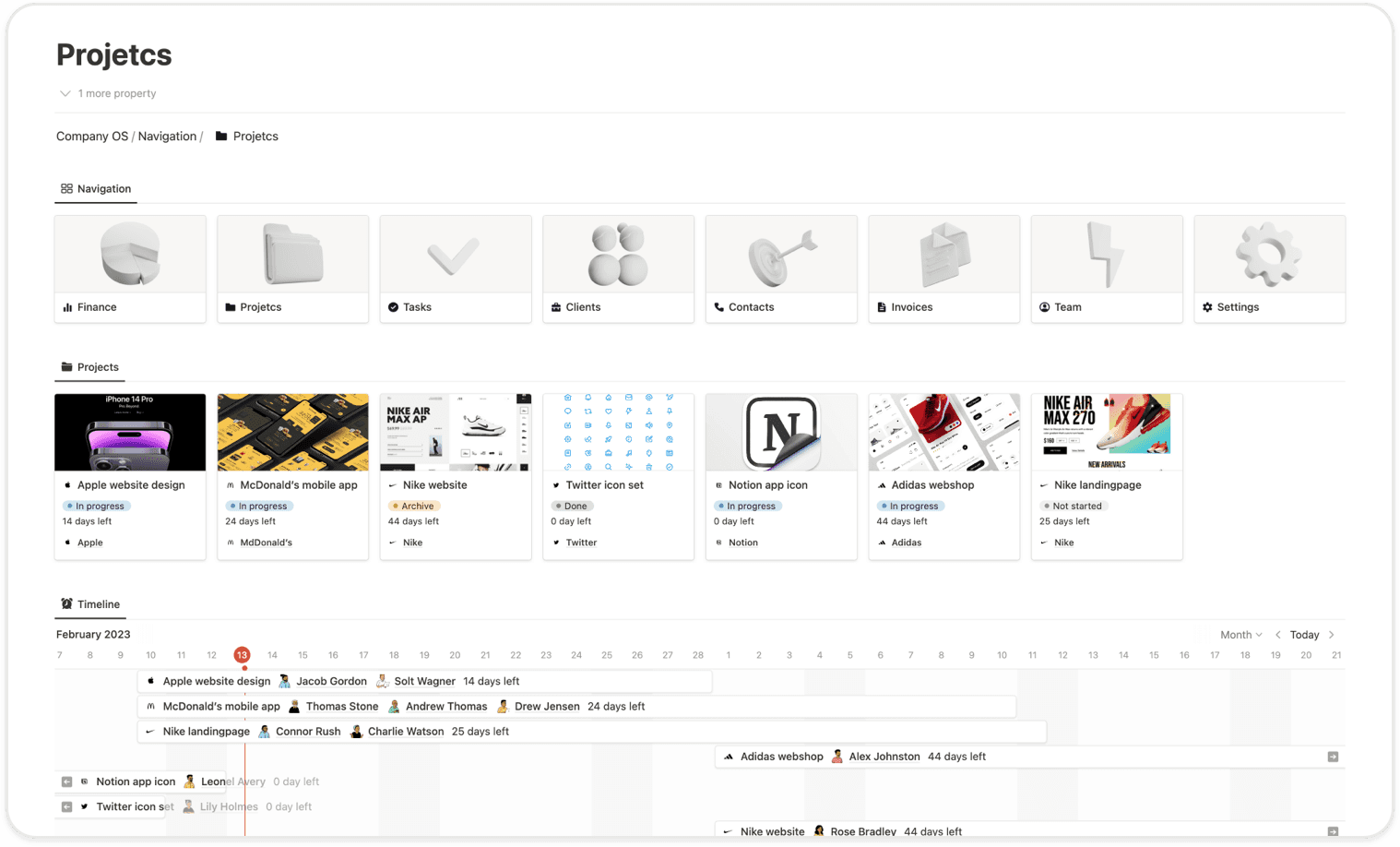Select the Timeline view tab
1400x847 pixels.
point(90,604)
